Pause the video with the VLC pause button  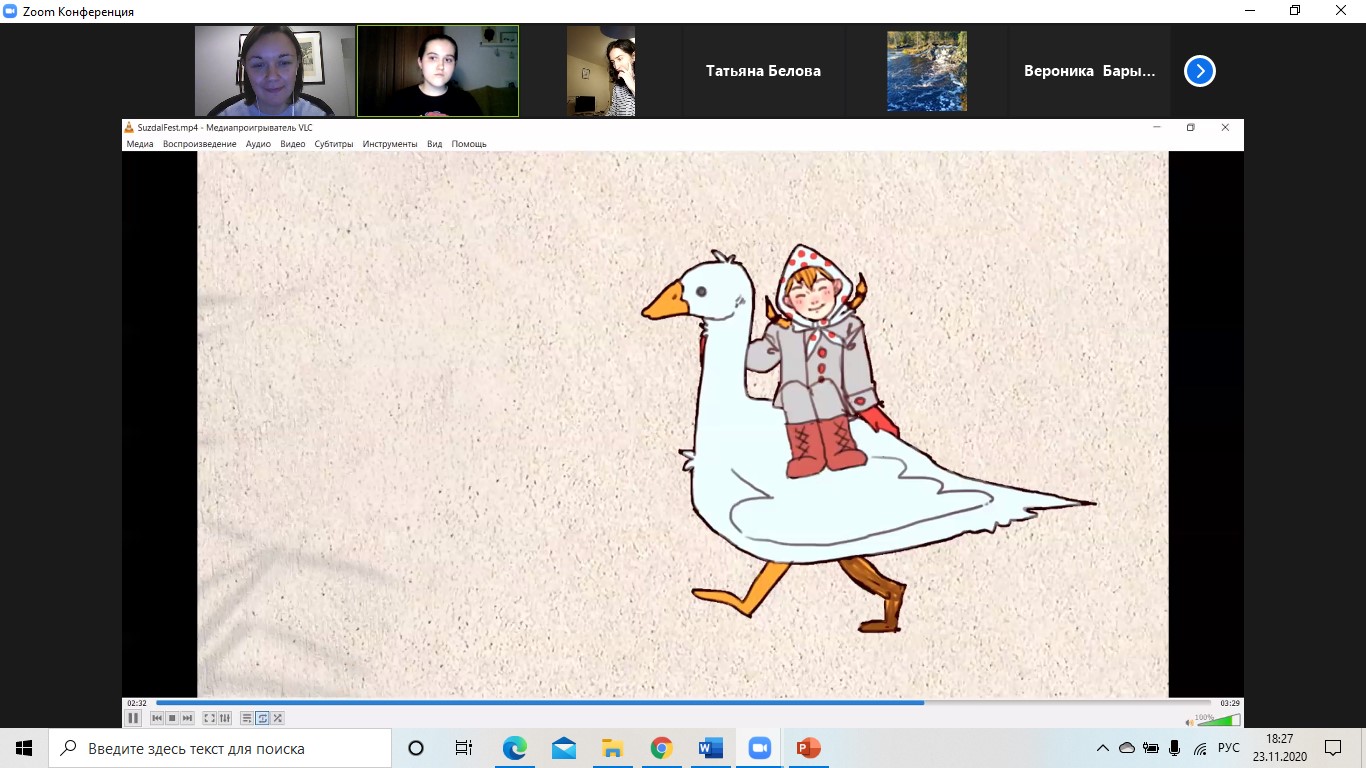click(x=133, y=718)
